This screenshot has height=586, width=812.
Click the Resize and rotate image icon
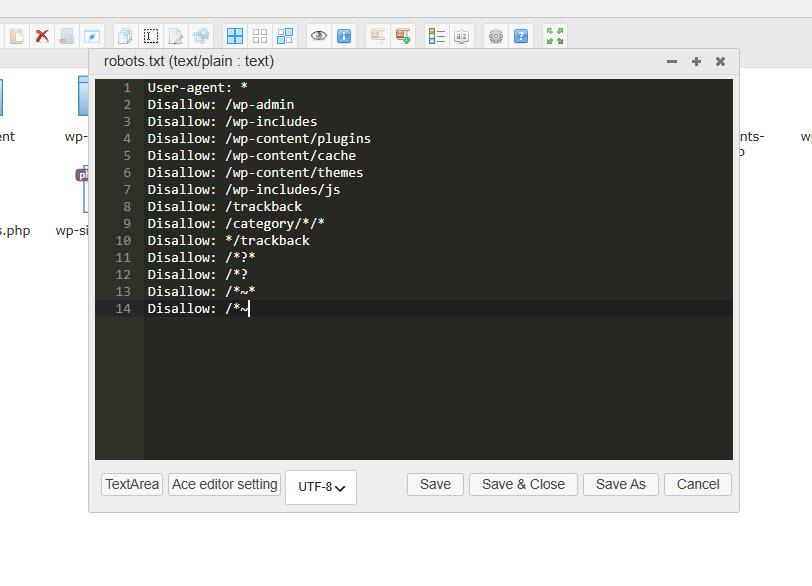(x=201, y=36)
